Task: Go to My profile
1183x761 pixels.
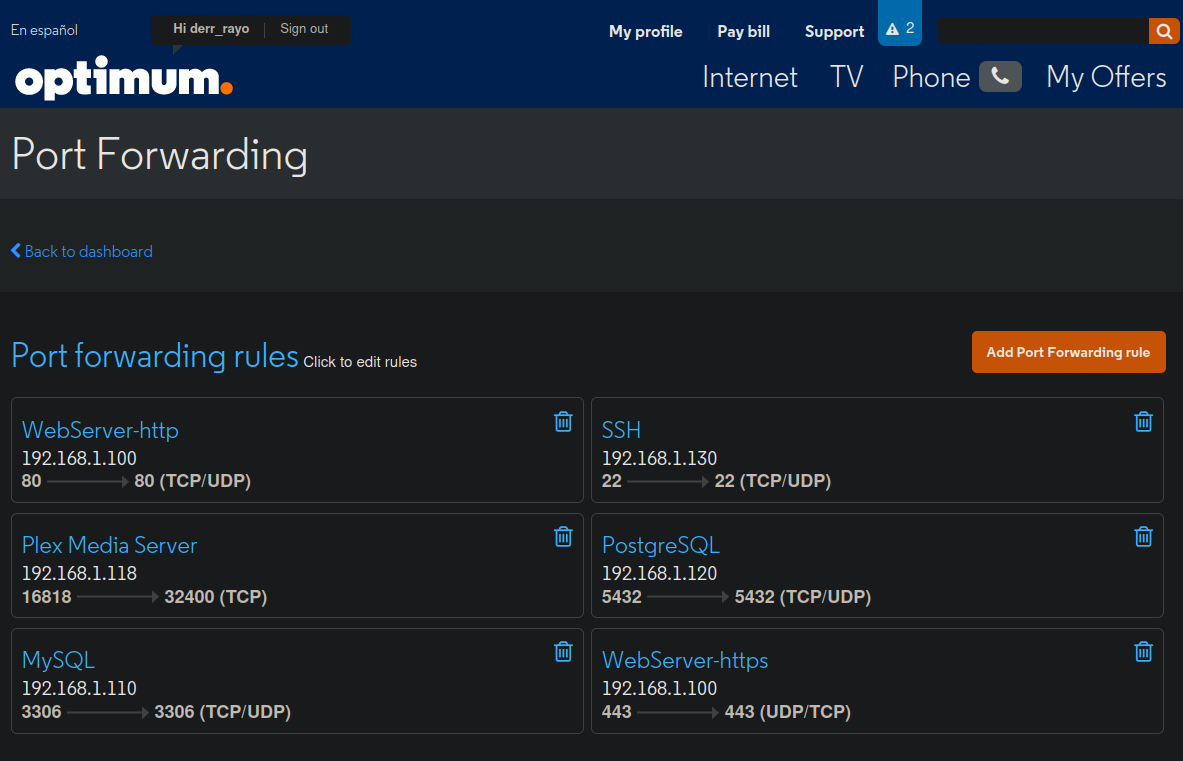Action: coord(646,32)
